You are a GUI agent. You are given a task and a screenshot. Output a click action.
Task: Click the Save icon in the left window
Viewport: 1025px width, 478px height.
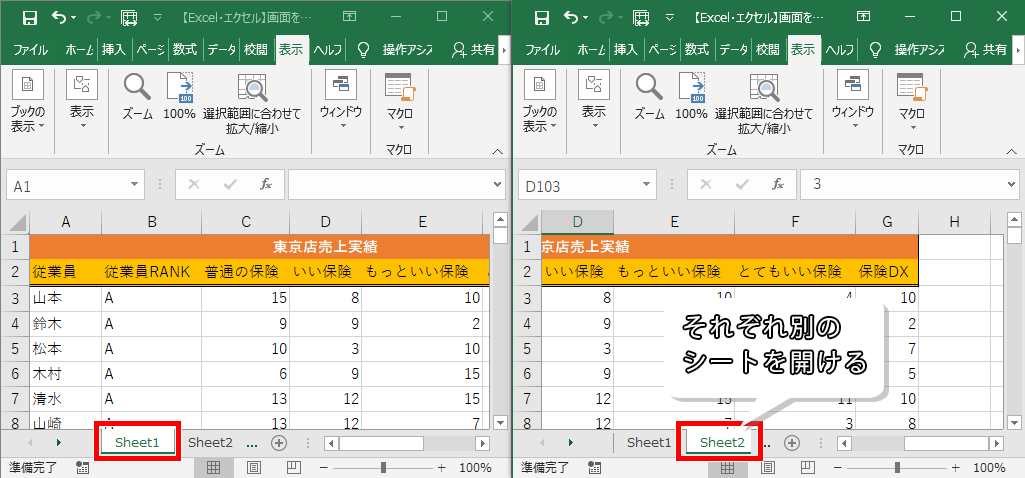tap(29, 18)
